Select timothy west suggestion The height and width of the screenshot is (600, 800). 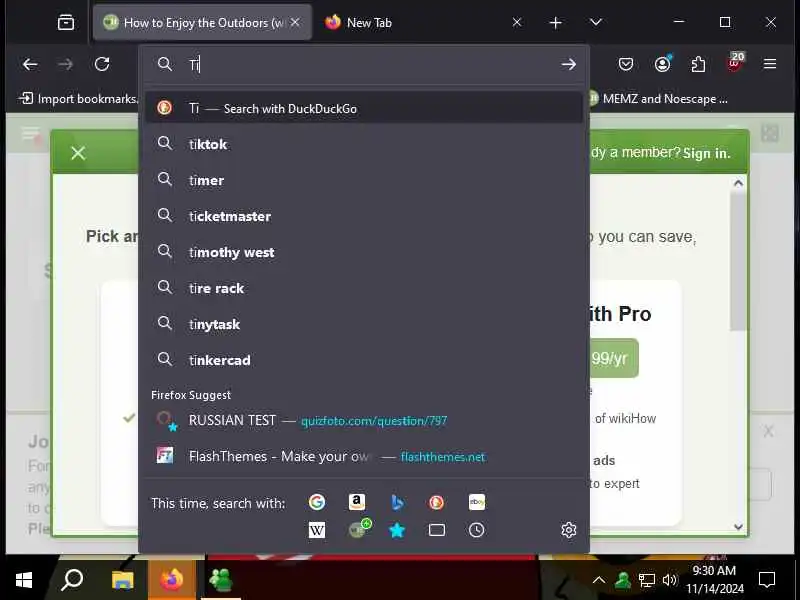(364, 252)
